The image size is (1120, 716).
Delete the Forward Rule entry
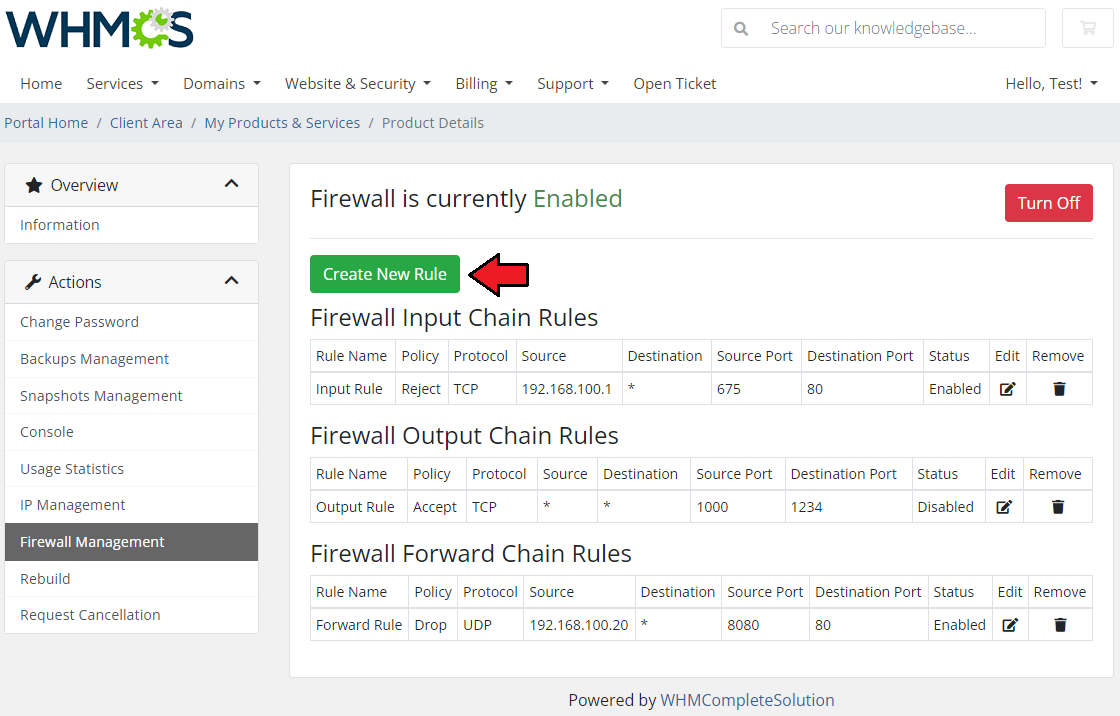click(x=1060, y=625)
